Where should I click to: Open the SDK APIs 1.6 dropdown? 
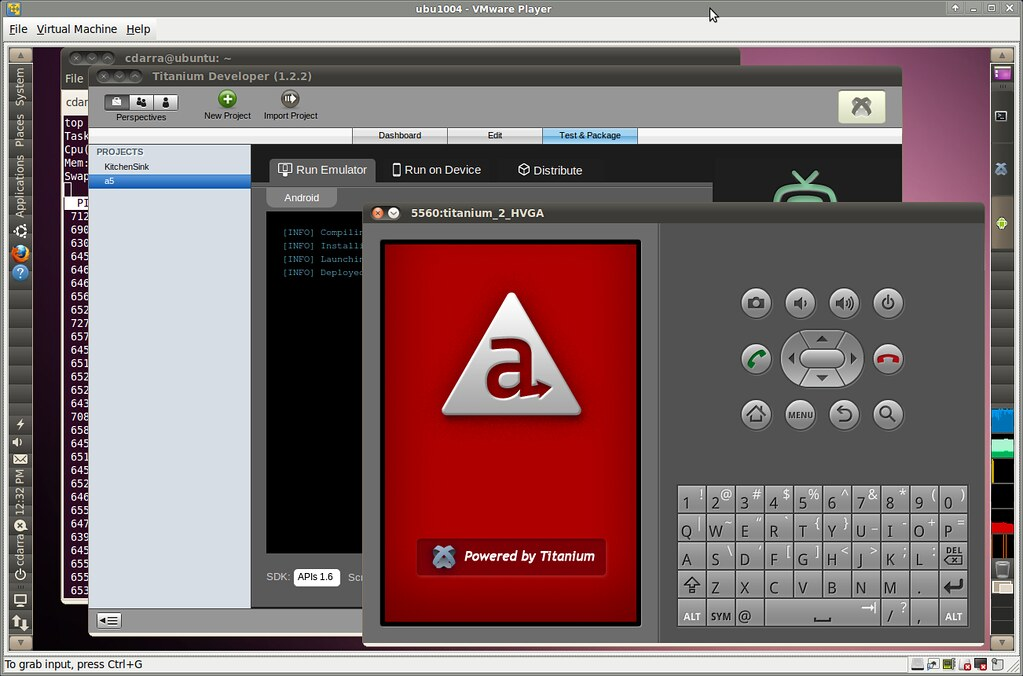[316, 577]
